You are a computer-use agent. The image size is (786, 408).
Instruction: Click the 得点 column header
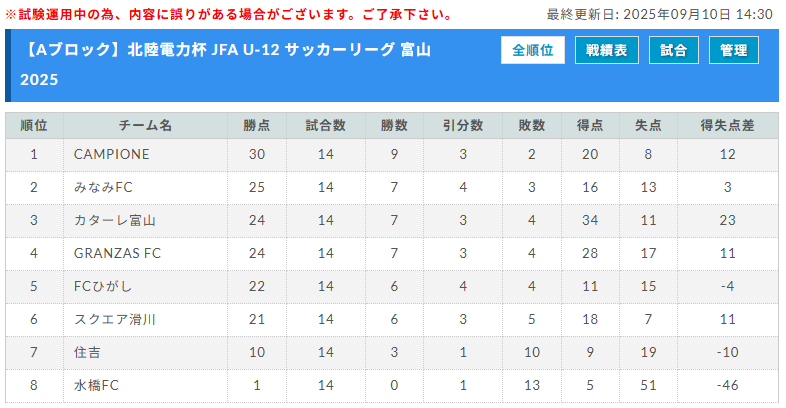pyautogui.click(x=590, y=125)
